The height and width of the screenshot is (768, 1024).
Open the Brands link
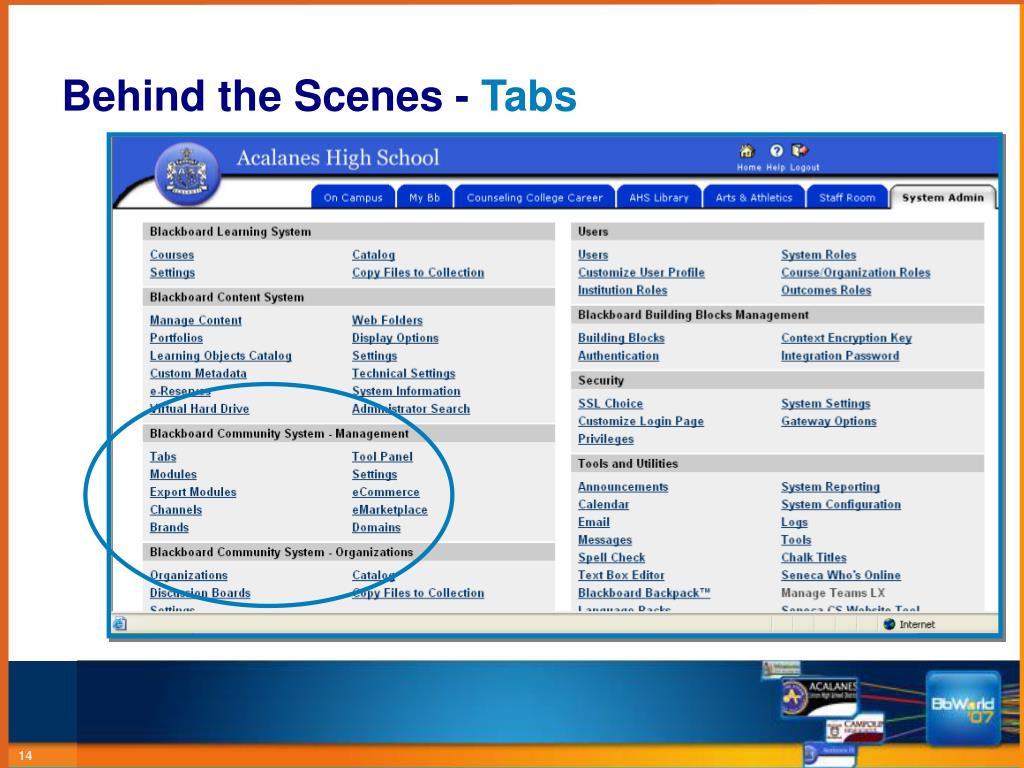tap(169, 527)
